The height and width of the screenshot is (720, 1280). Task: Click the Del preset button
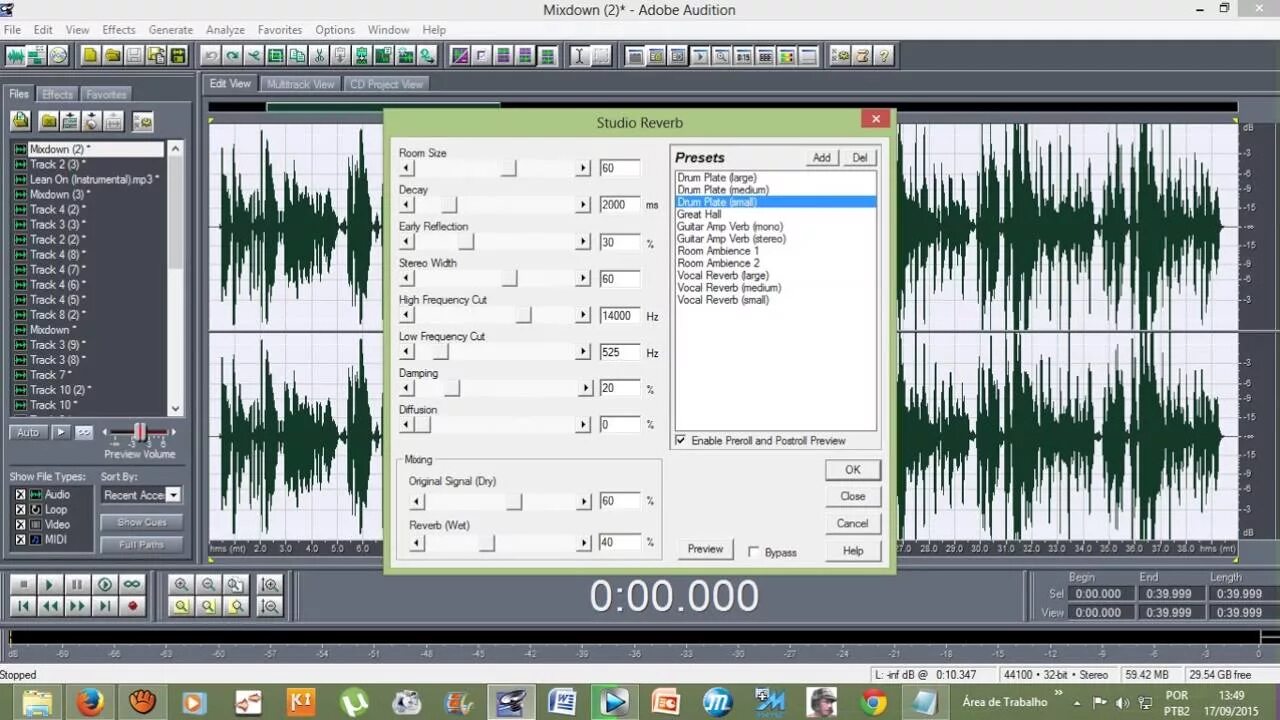(x=860, y=158)
